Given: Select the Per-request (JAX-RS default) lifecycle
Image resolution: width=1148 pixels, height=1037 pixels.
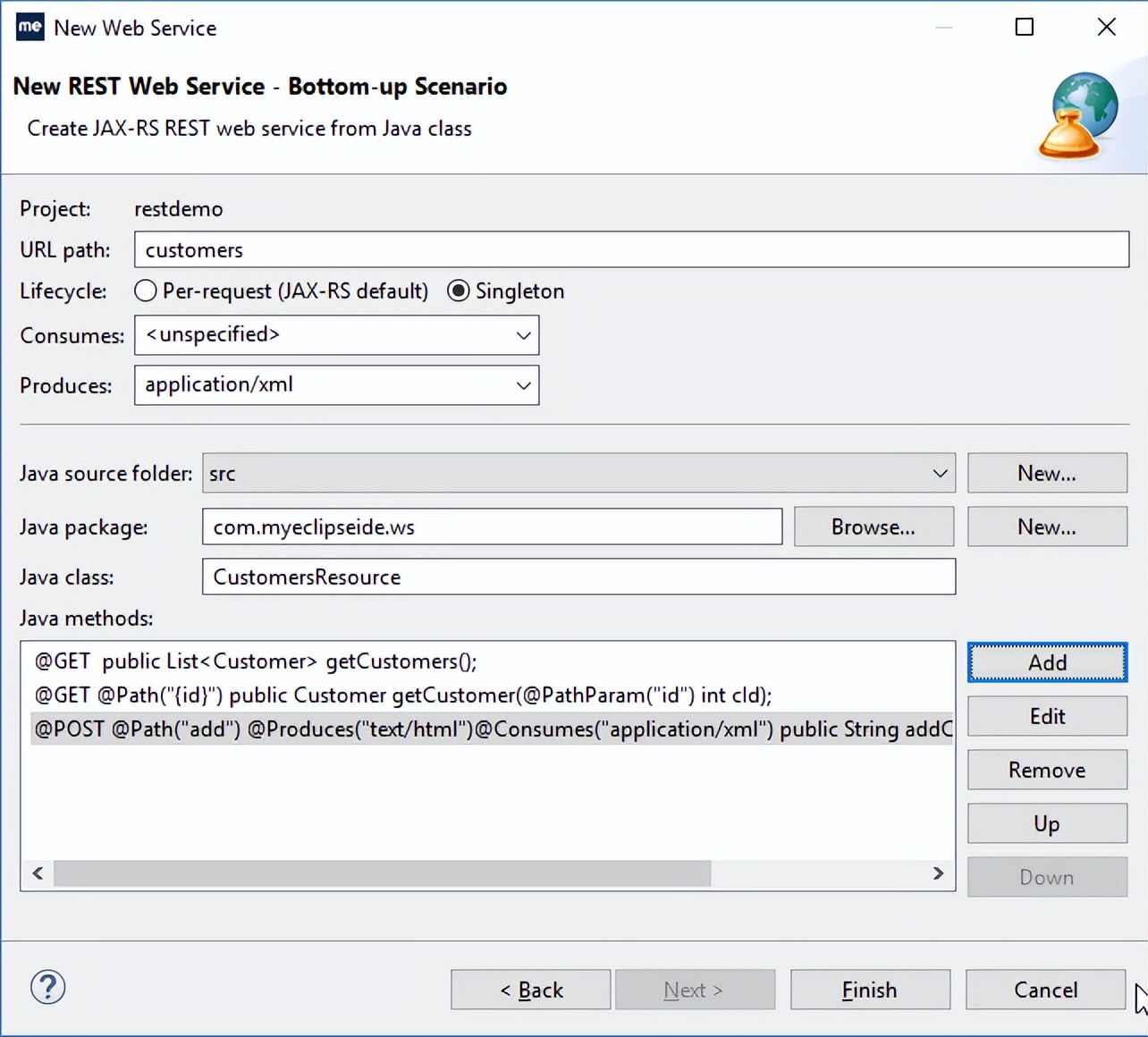Looking at the screenshot, I should [145, 291].
